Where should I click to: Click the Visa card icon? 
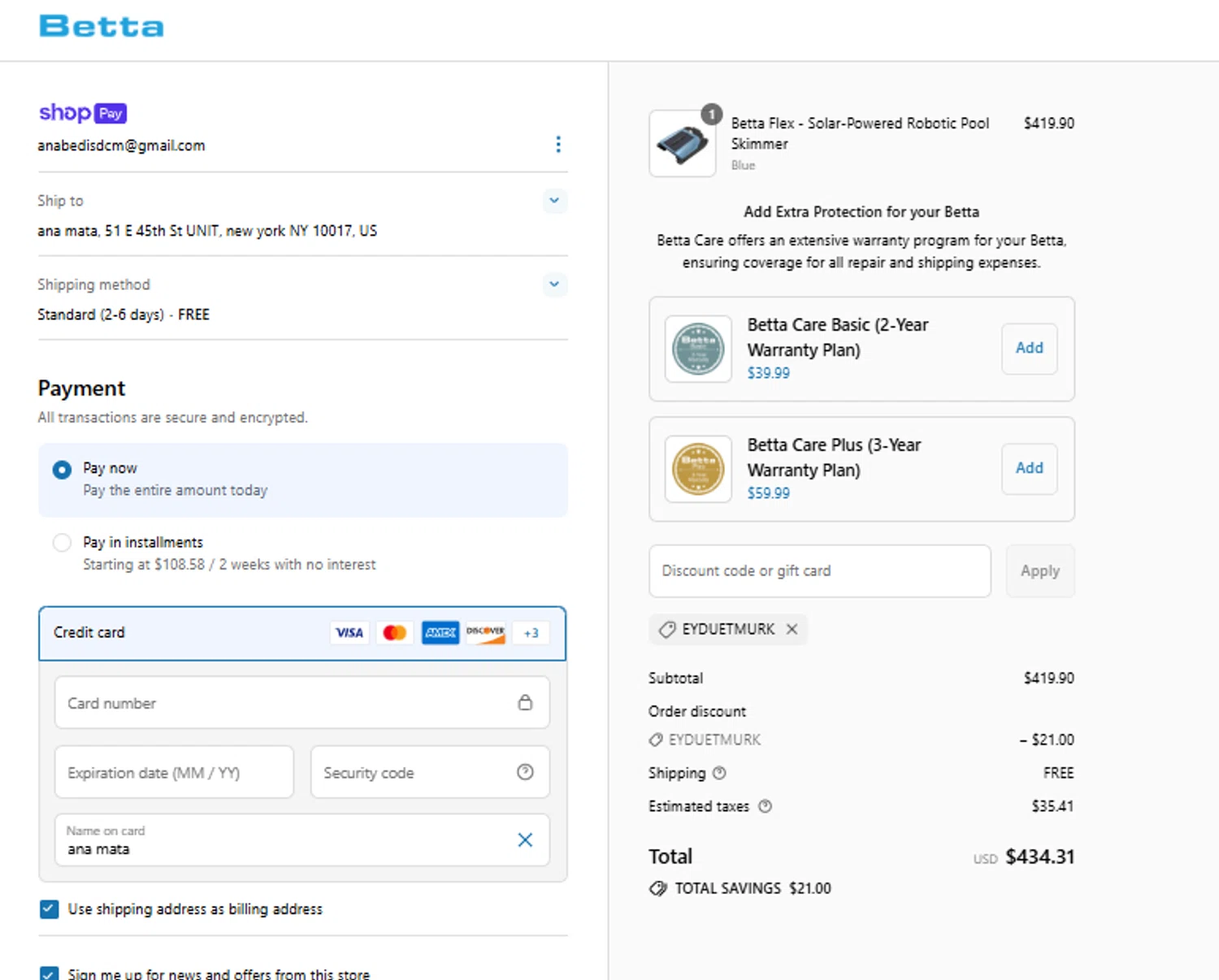click(349, 633)
